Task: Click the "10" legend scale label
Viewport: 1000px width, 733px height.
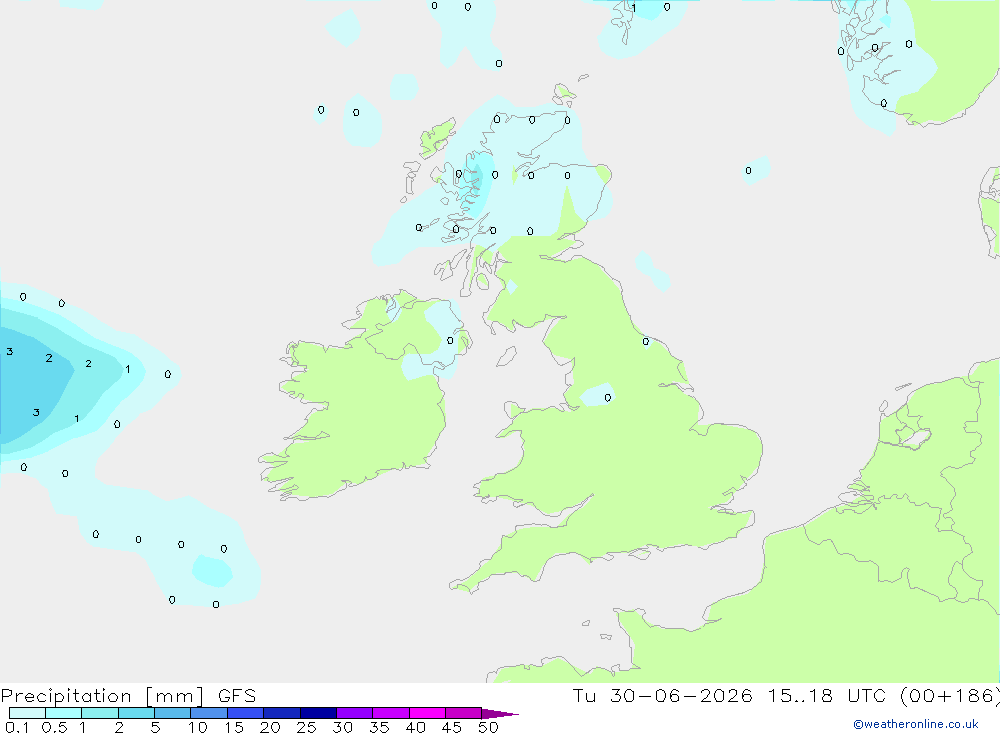Action: 198,727
